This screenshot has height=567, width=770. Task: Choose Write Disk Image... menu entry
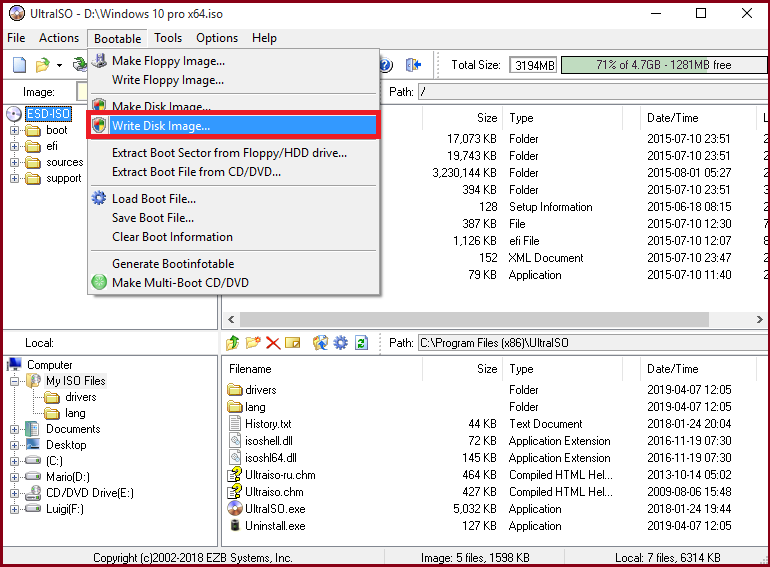233,126
